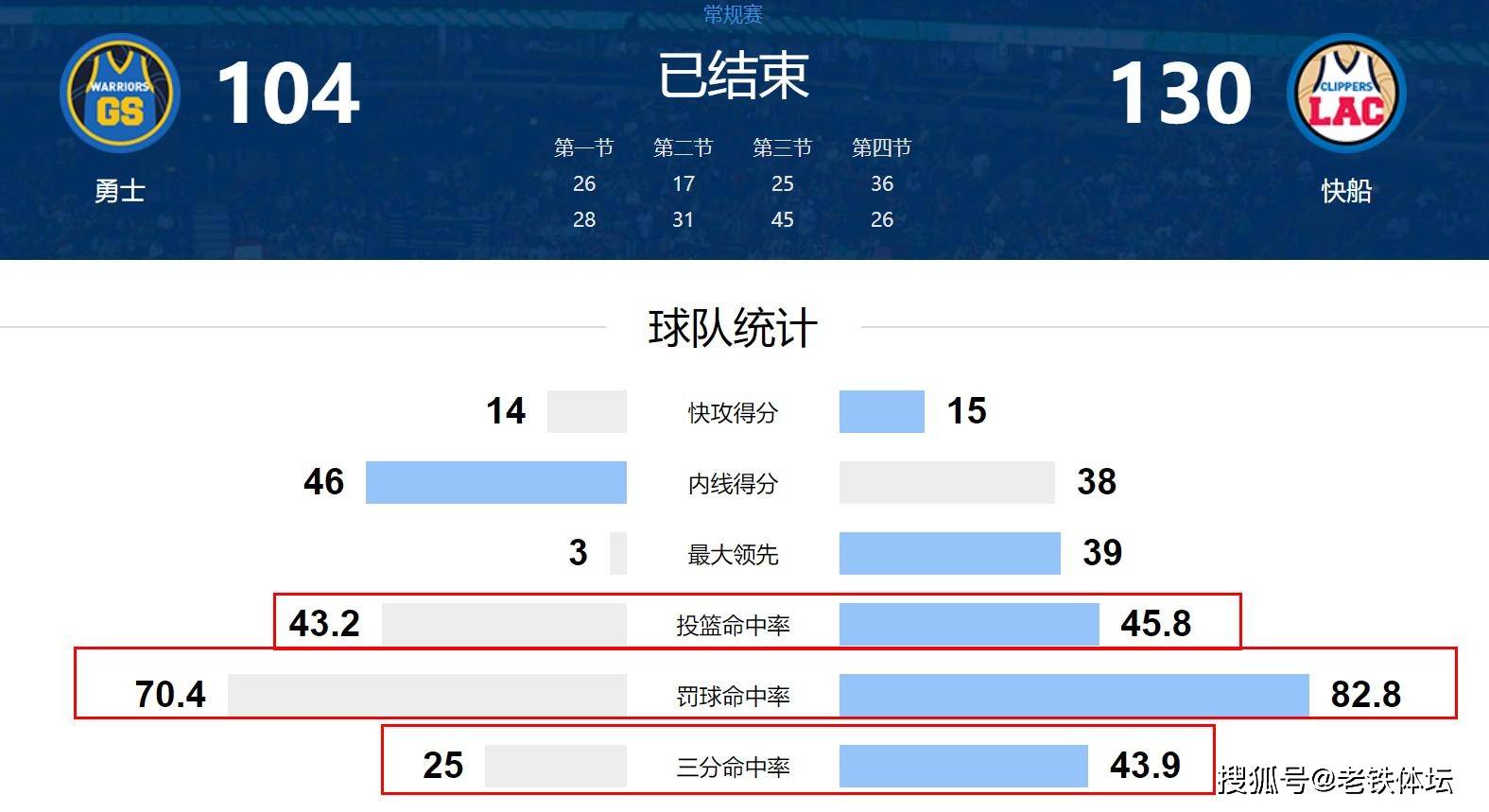Select the 第二节 quarter column header
The height and width of the screenshot is (812, 1489).
(684, 147)
